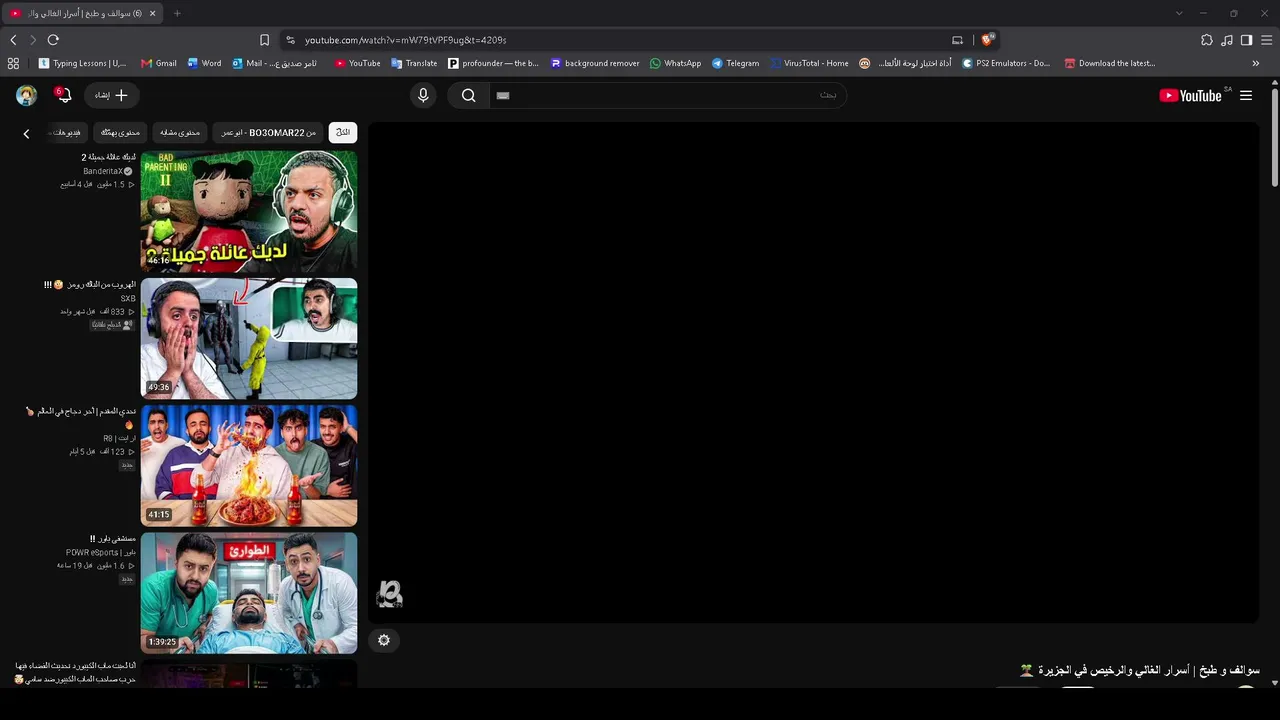Image resolution: width=1280 pixels, height=720 pixels.
Task: Open the 41:15 spicy chicken challenge thumbnail
Action: click(x=249, y=465)
